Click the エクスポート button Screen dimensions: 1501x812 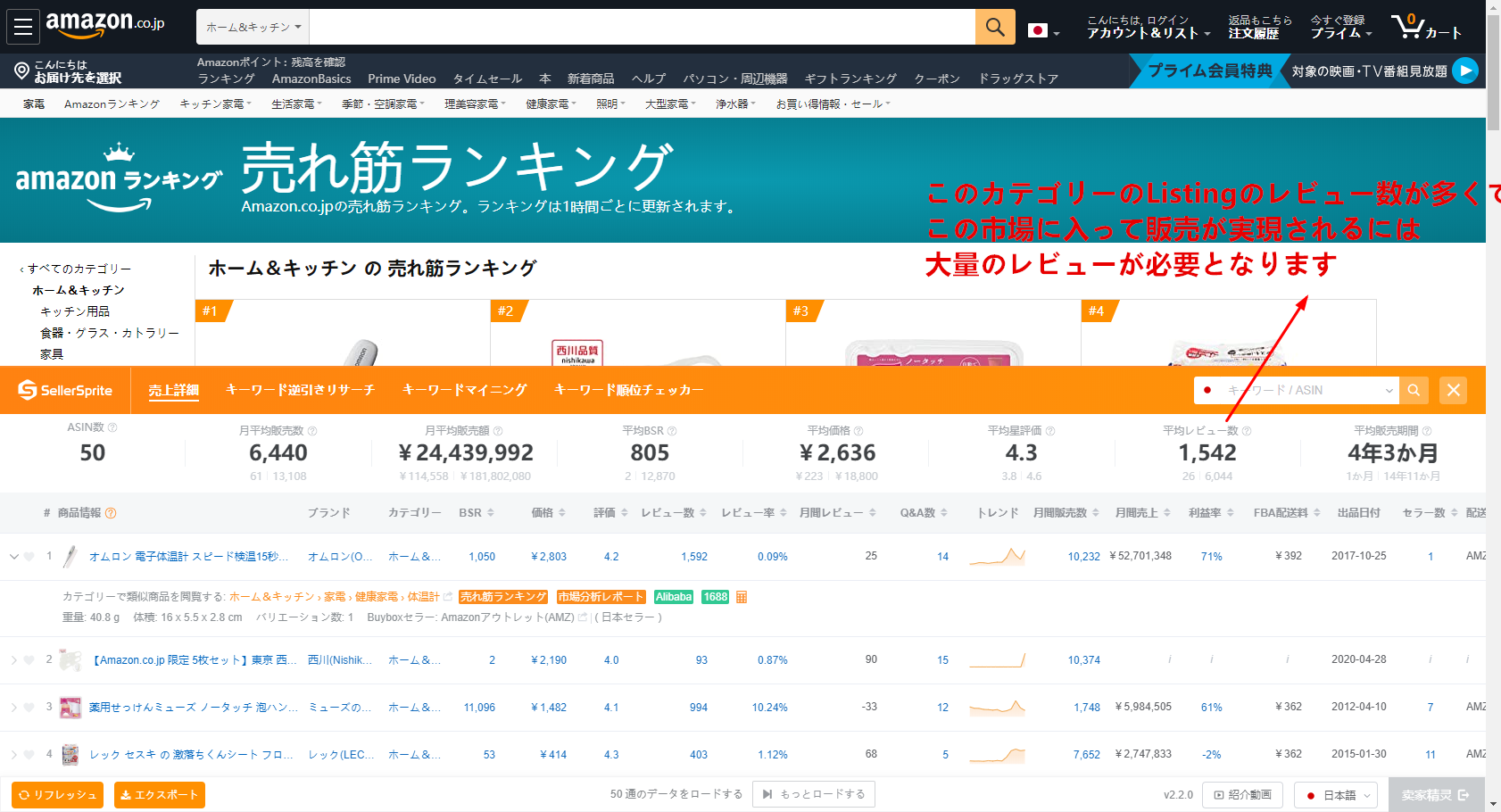[160, 795]
